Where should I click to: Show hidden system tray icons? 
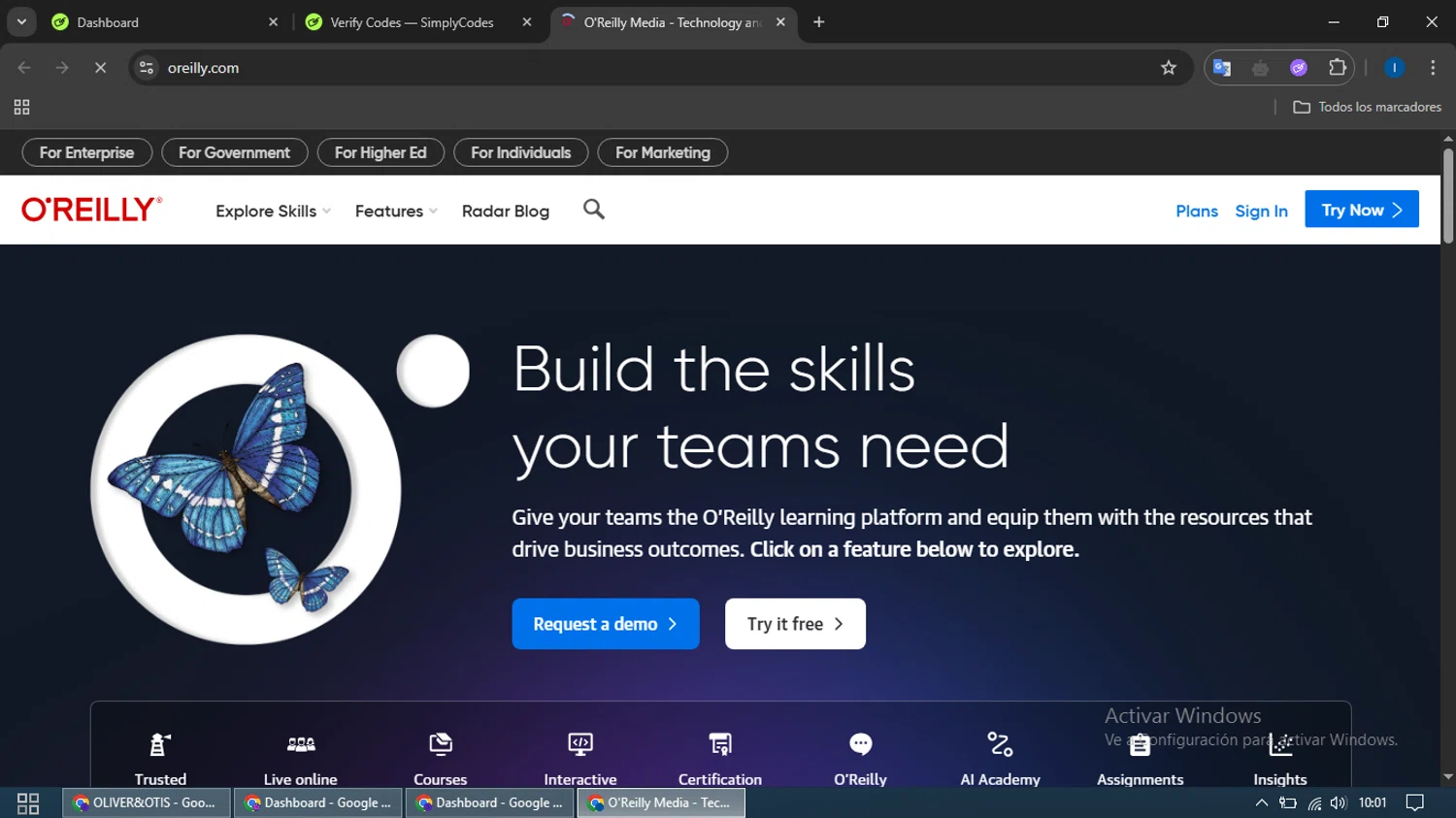[x=1262, y=802]
